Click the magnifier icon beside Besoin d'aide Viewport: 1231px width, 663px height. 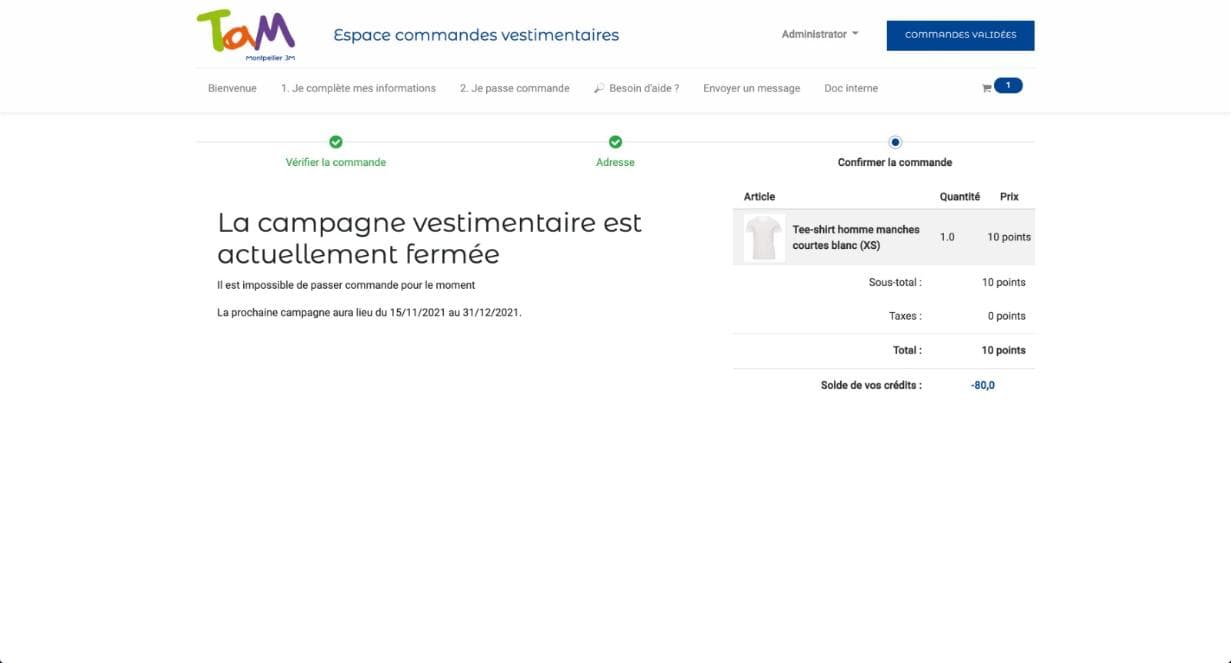click(598, 87)
